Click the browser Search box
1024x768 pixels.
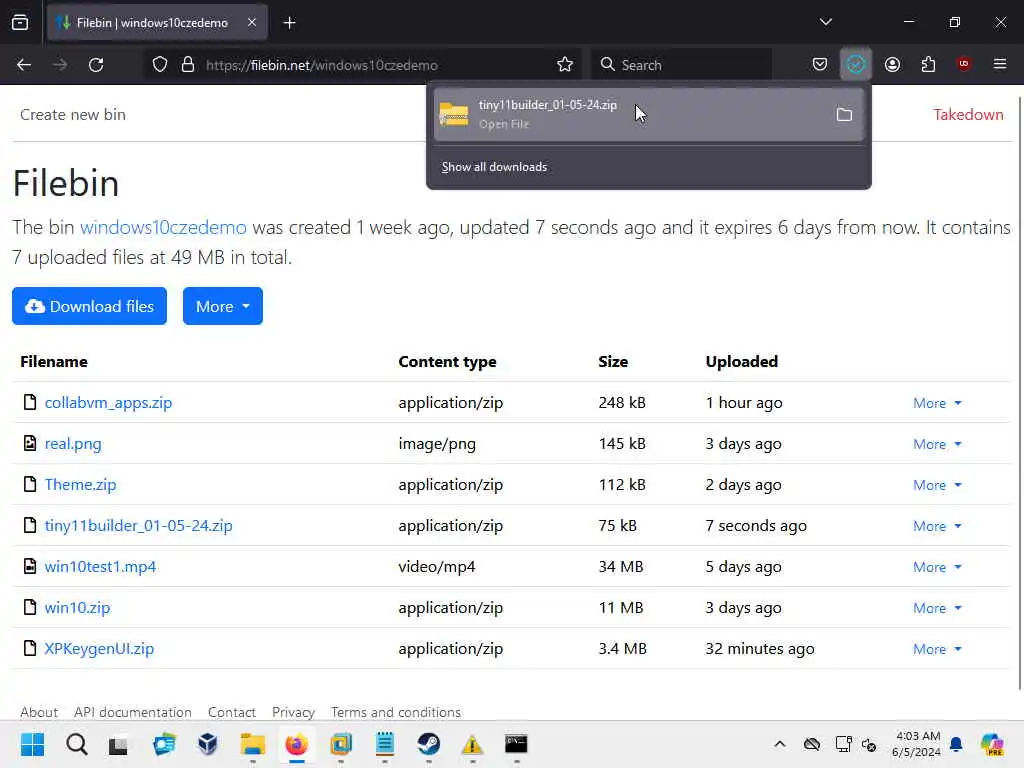[681, 65]
